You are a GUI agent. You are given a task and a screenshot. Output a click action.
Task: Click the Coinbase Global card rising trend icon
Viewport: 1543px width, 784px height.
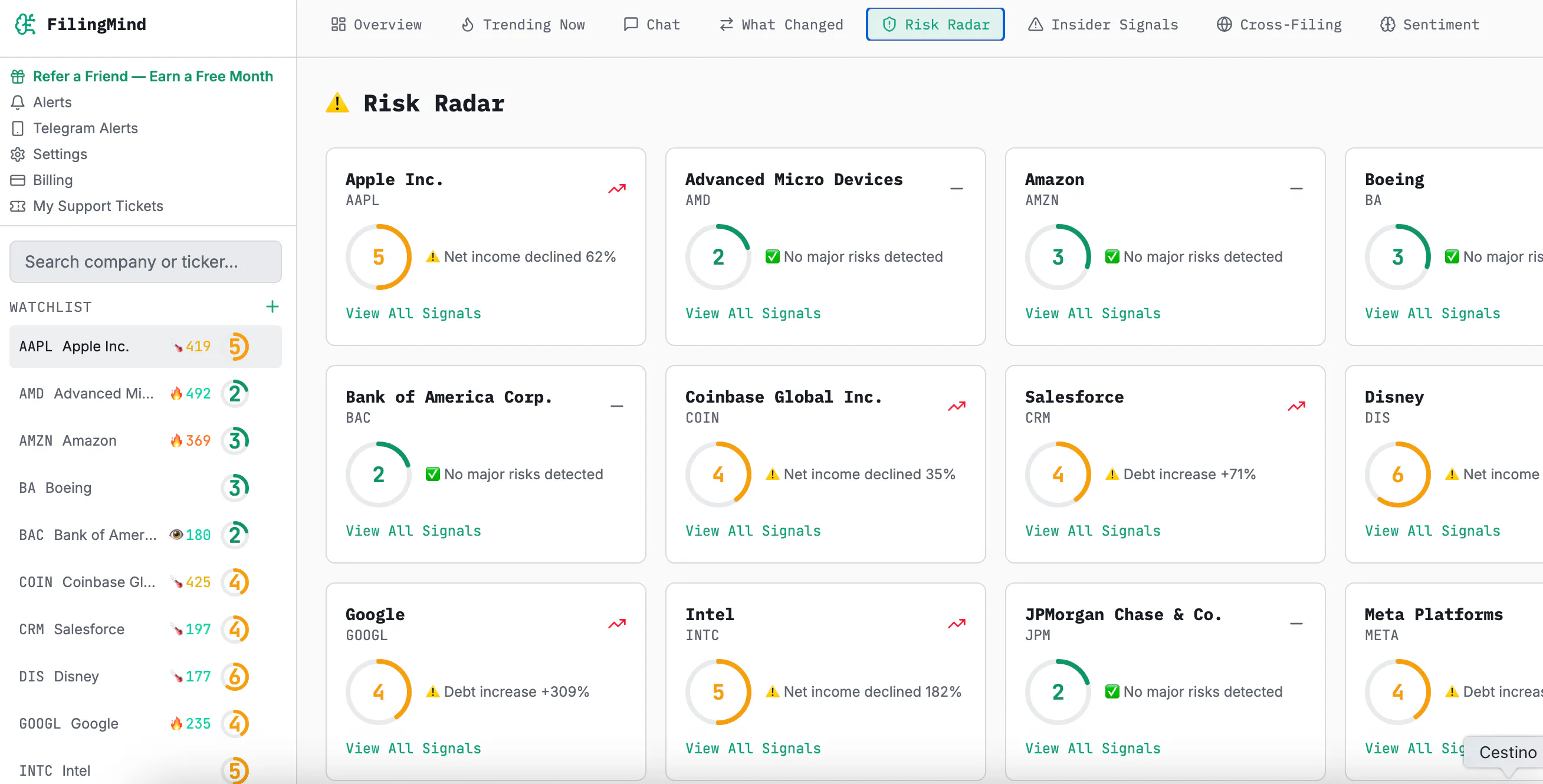[957, 406]
